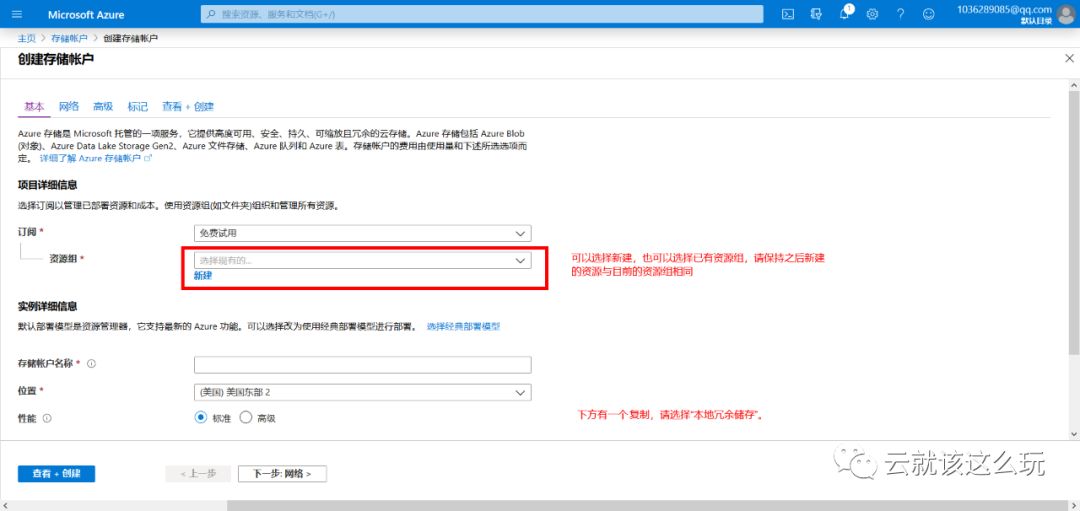Select the 高级 performance radio button
This screenshot has height=511, width=1080.
click(x=245, y=417)
